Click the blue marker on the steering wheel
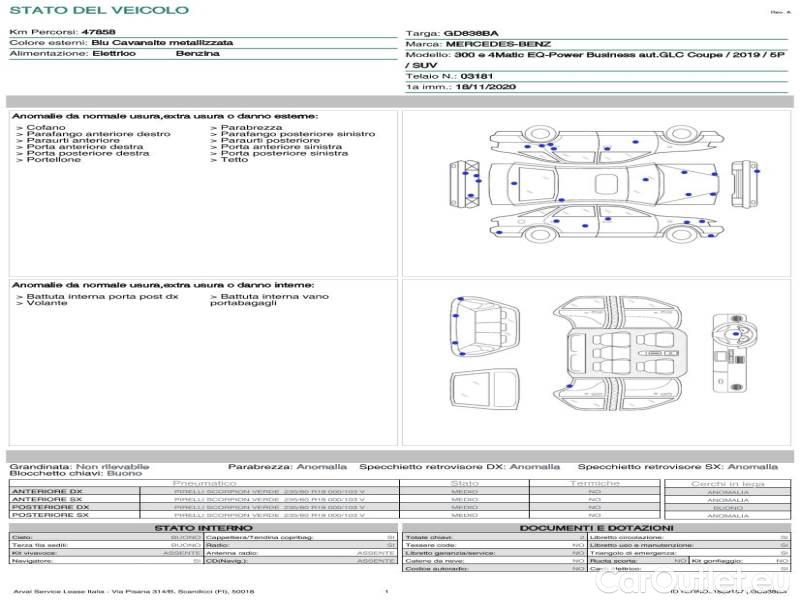 pyautogui.click(x=736, y=333)
